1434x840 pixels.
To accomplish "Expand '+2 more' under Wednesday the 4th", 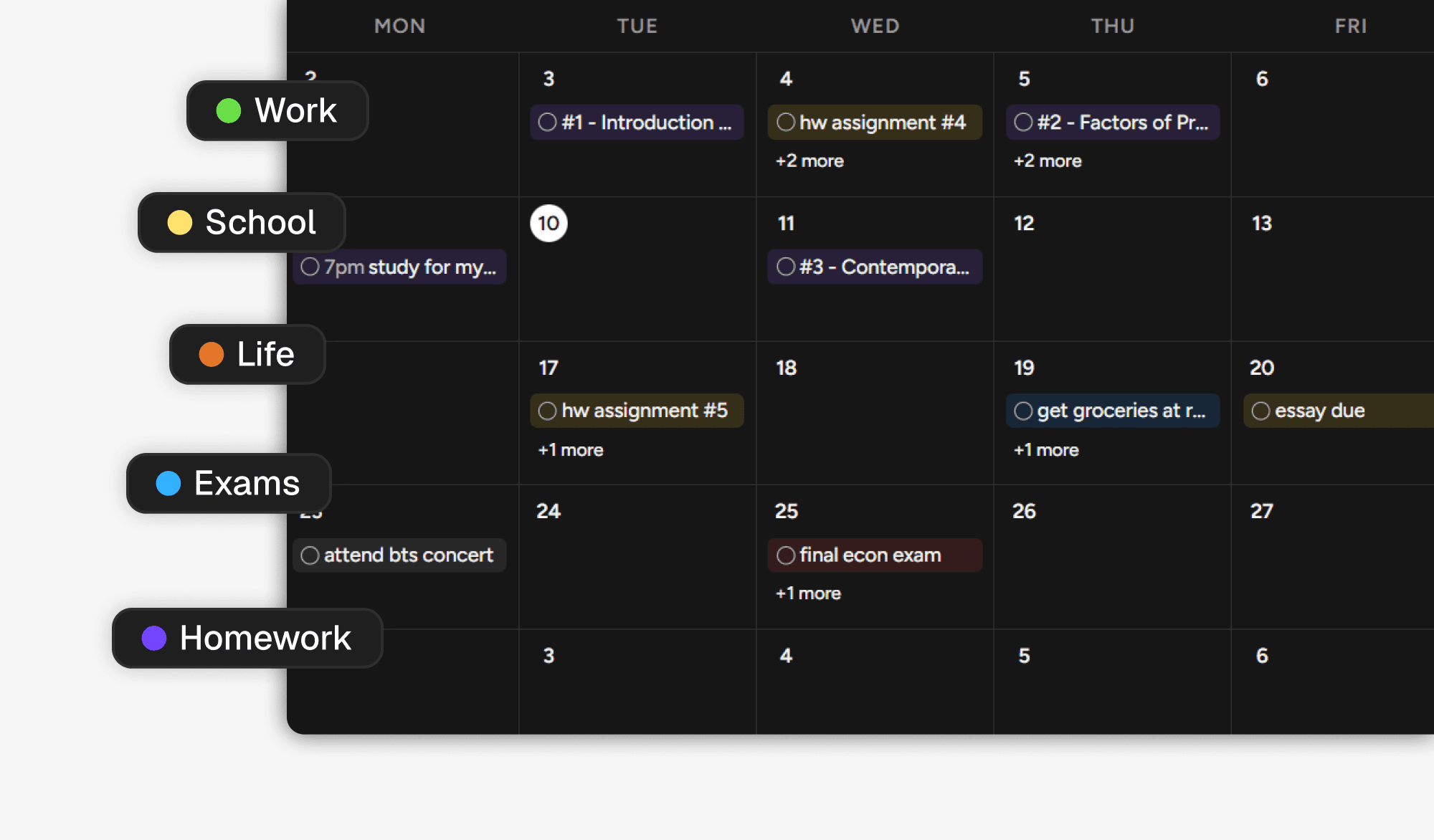I will click(809, 161).
